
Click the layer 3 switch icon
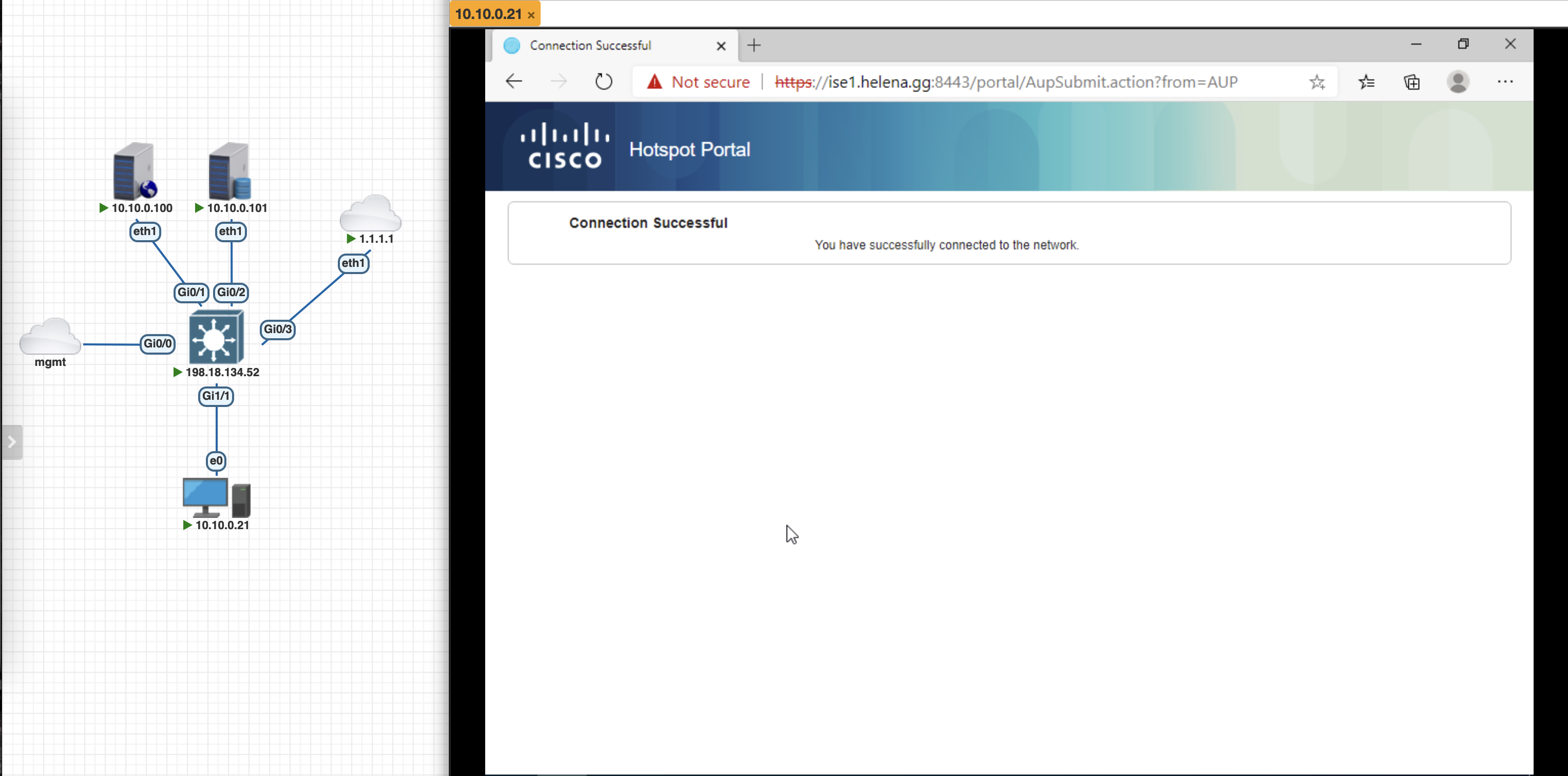[x=216, y=337]
